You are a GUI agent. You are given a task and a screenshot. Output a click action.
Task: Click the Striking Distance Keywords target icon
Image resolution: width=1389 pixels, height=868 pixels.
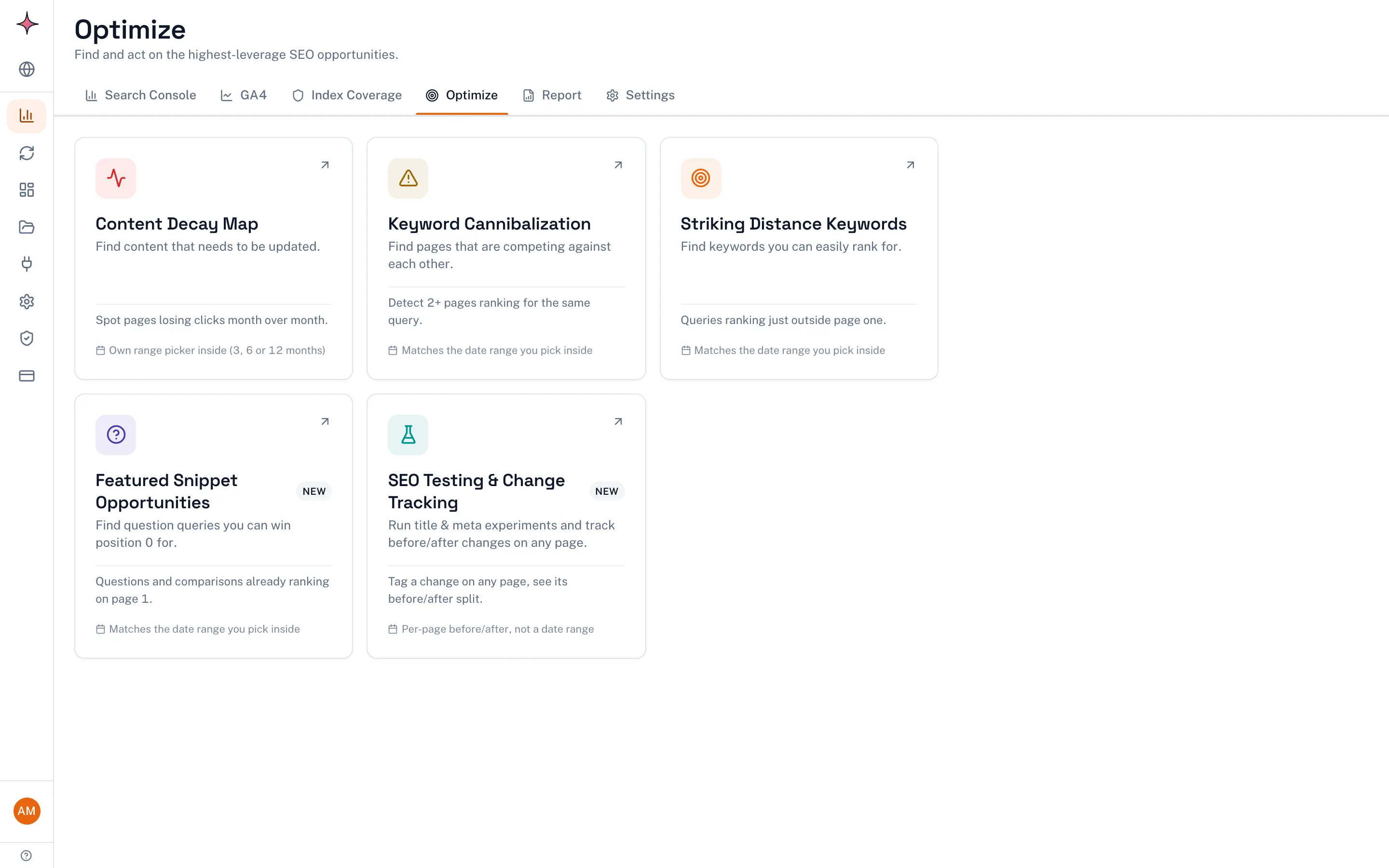701,178
